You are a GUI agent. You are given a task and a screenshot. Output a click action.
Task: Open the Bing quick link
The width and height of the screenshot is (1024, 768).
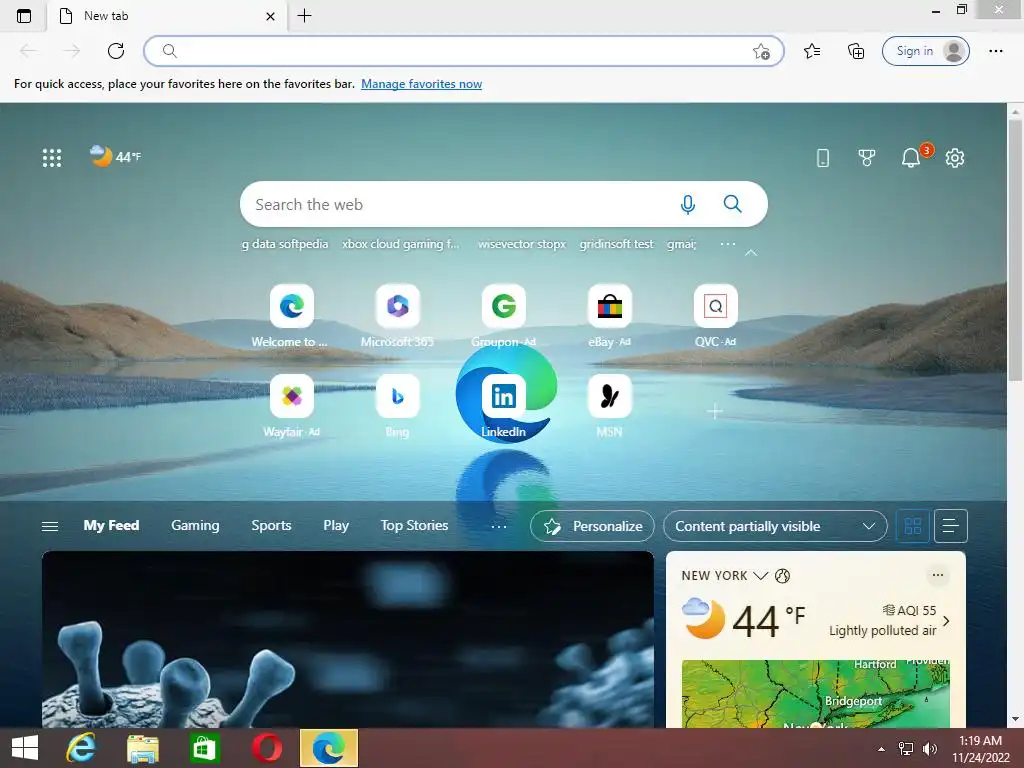tap(397, 406)
